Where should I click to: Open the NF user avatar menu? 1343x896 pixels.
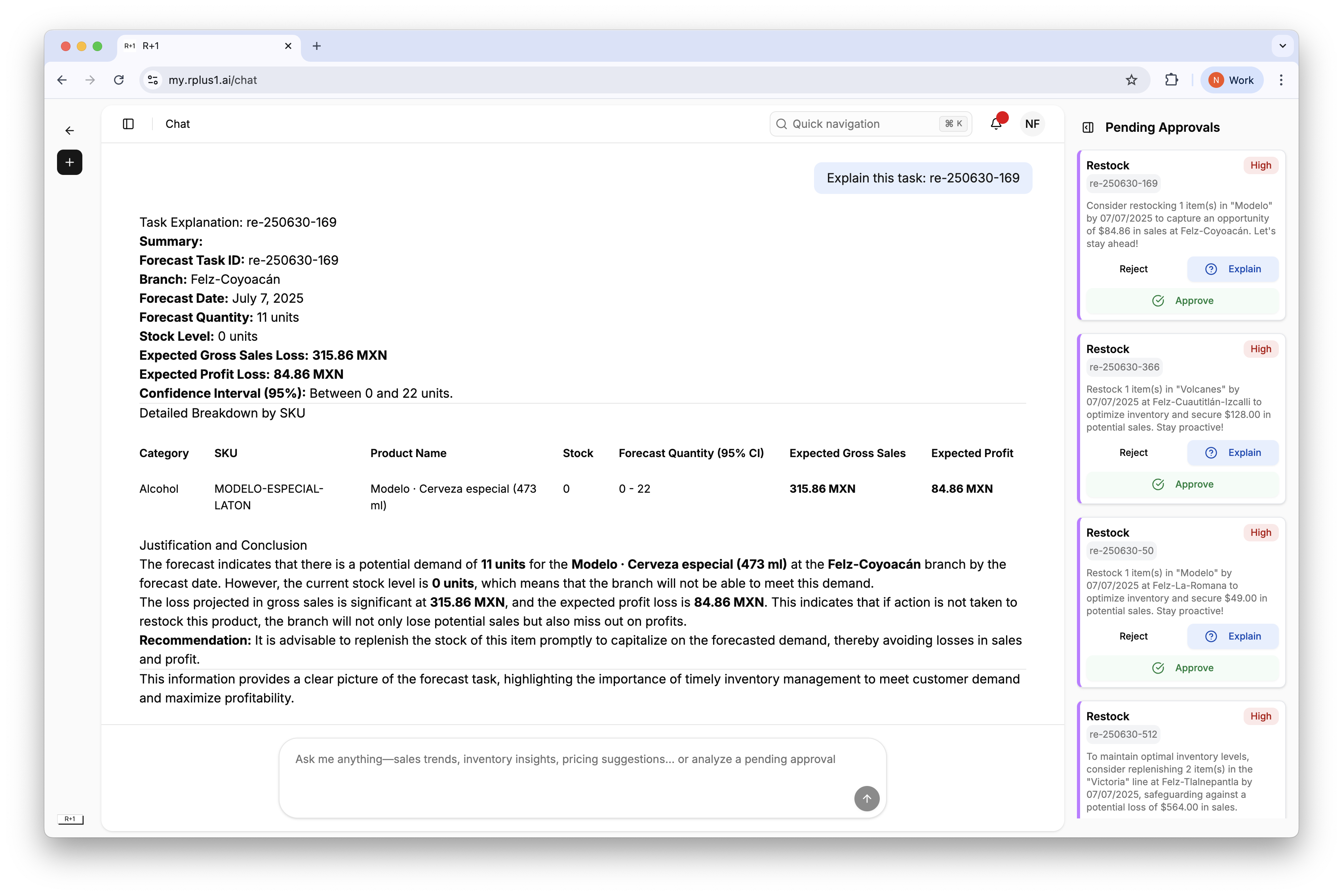point(1033,124)
